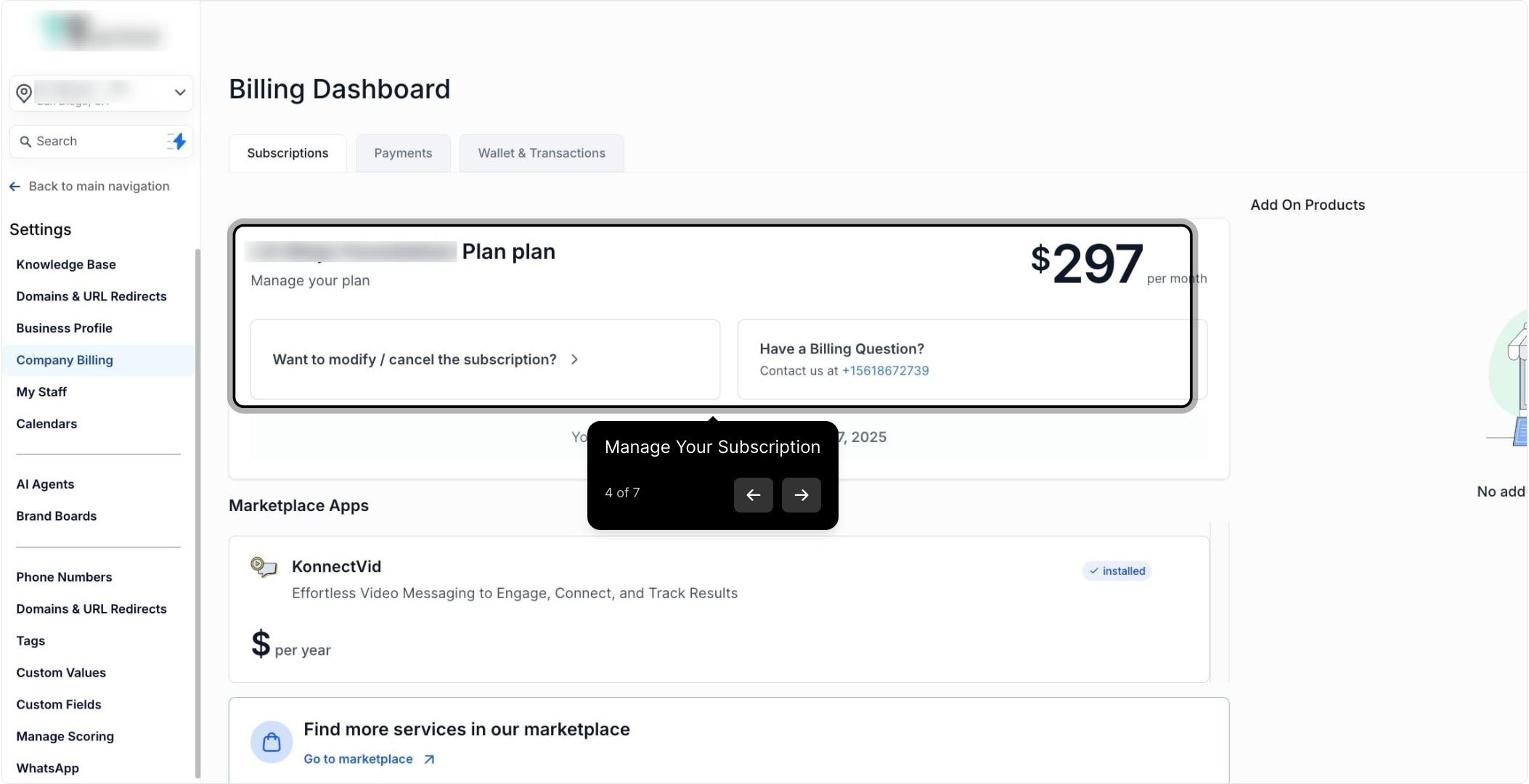Open the Go to marketplace link

coord(358,759)
